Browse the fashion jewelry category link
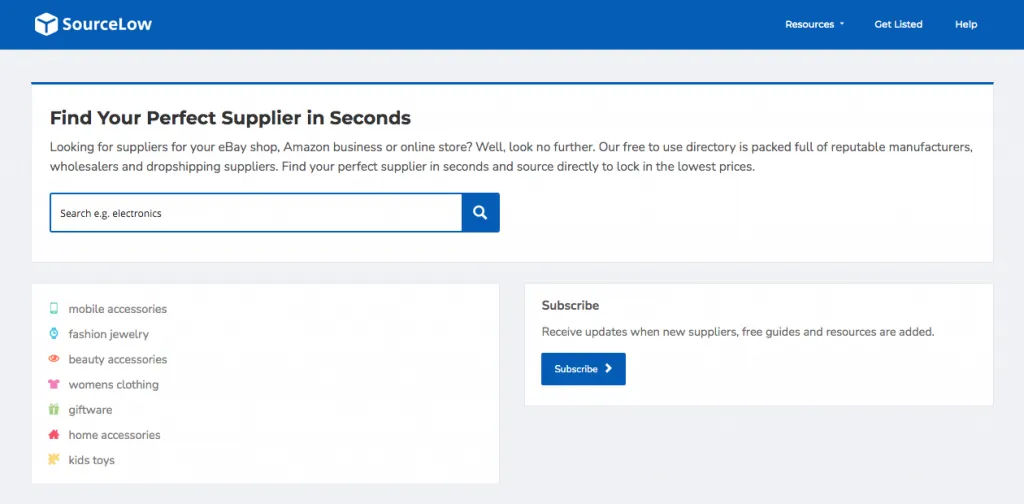The height and width of the screenshot is (504, 1024). (x=108, y=334)
